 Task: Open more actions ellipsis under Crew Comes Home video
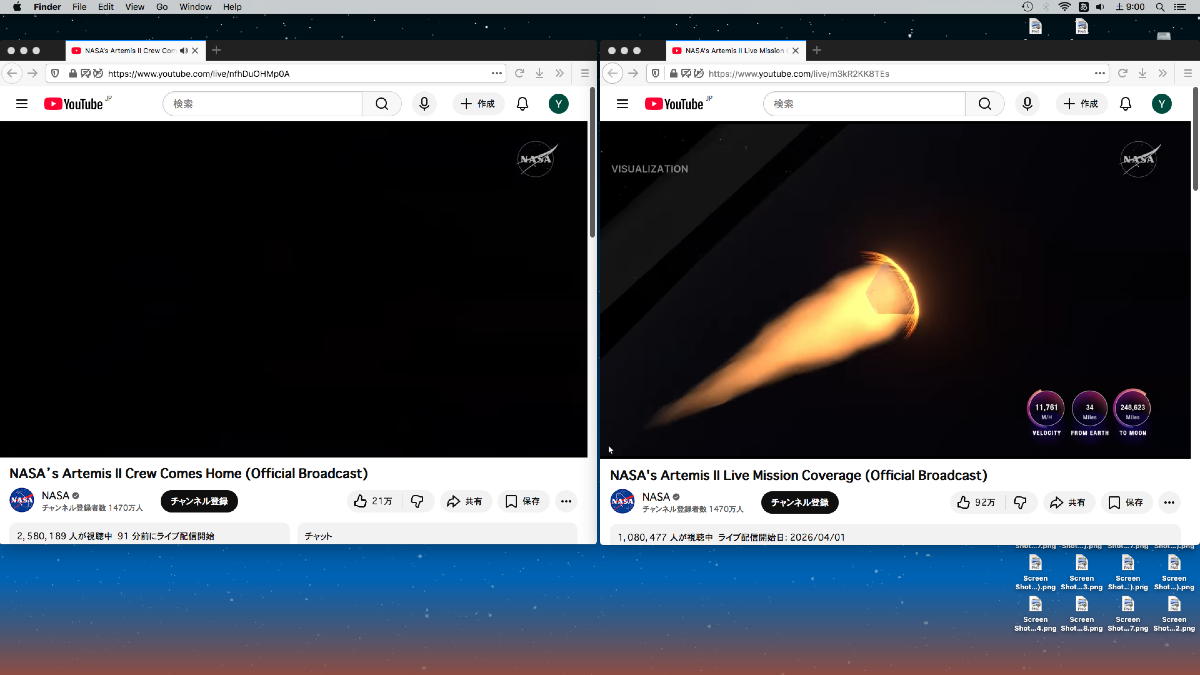click(x=566, y=501)
